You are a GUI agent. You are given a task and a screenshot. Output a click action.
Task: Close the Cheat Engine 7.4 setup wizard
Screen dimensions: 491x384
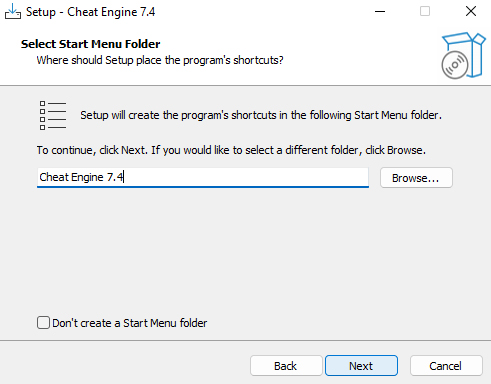click(x=471, y=11)
